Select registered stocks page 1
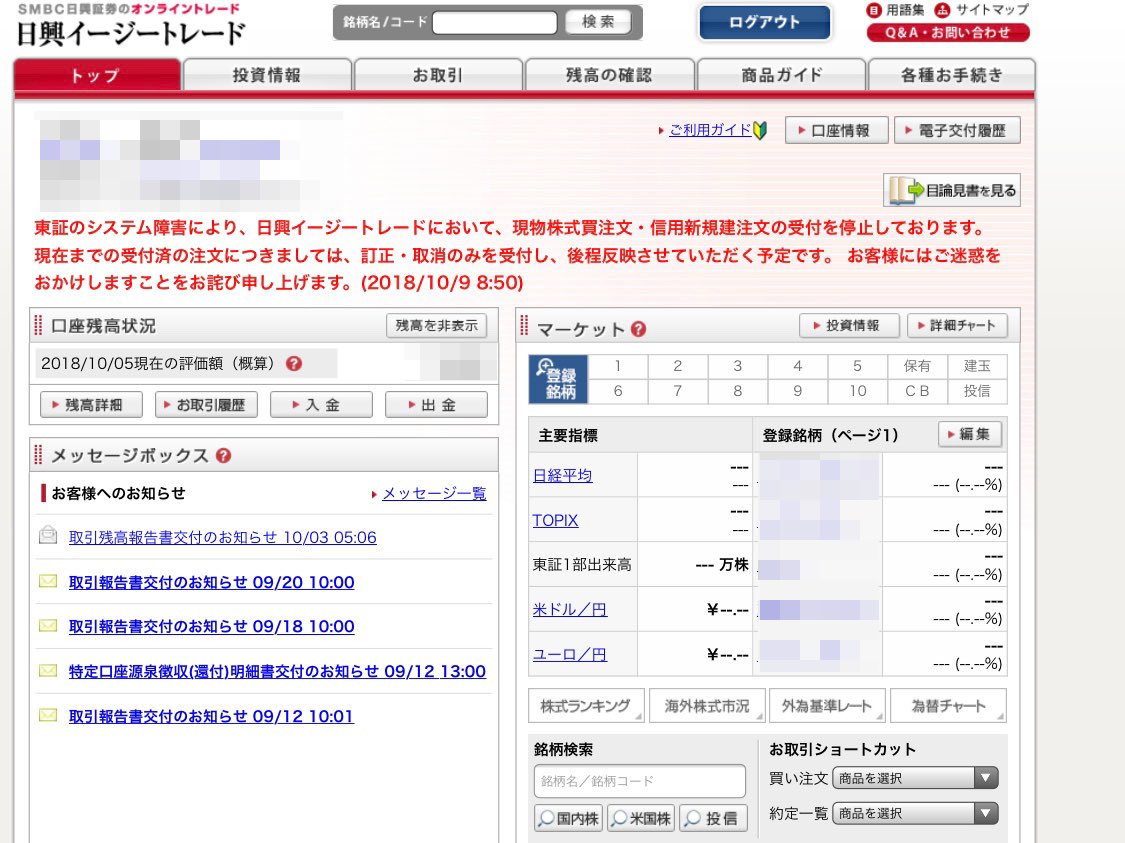The height and width of the screenshot is (843, 1125). point(618,366)
